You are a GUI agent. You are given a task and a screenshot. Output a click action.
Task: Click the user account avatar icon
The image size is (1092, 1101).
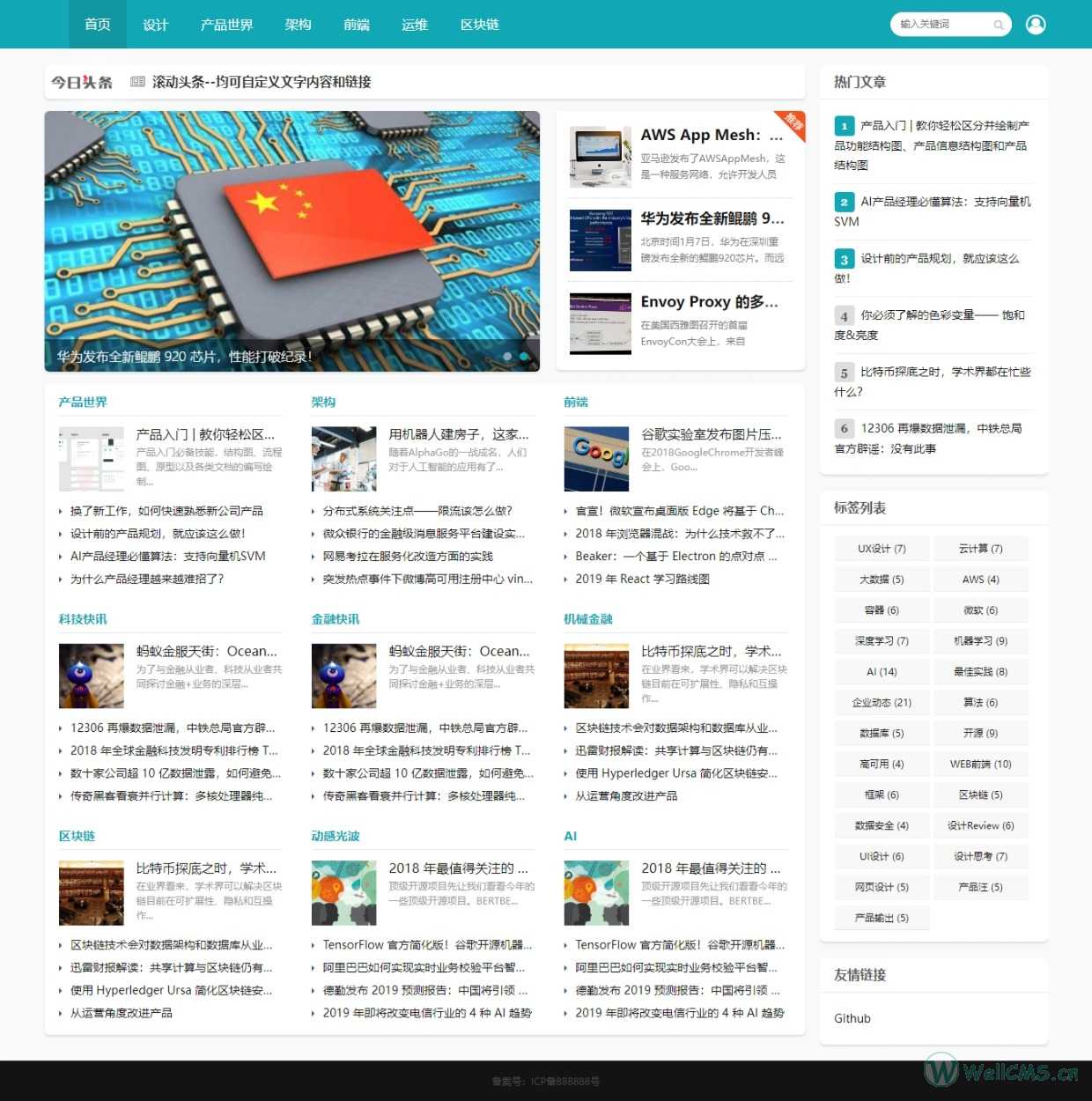click(x=1036, y=25)
